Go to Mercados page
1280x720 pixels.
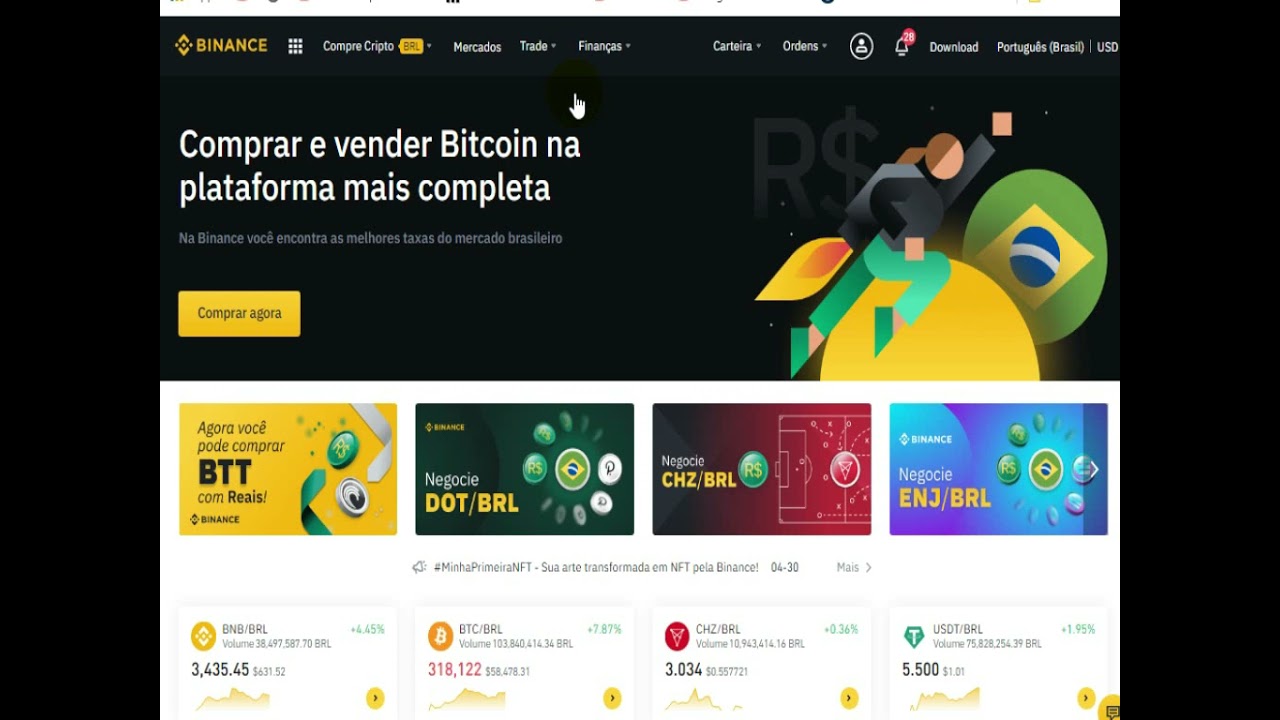tap(477, 47)
